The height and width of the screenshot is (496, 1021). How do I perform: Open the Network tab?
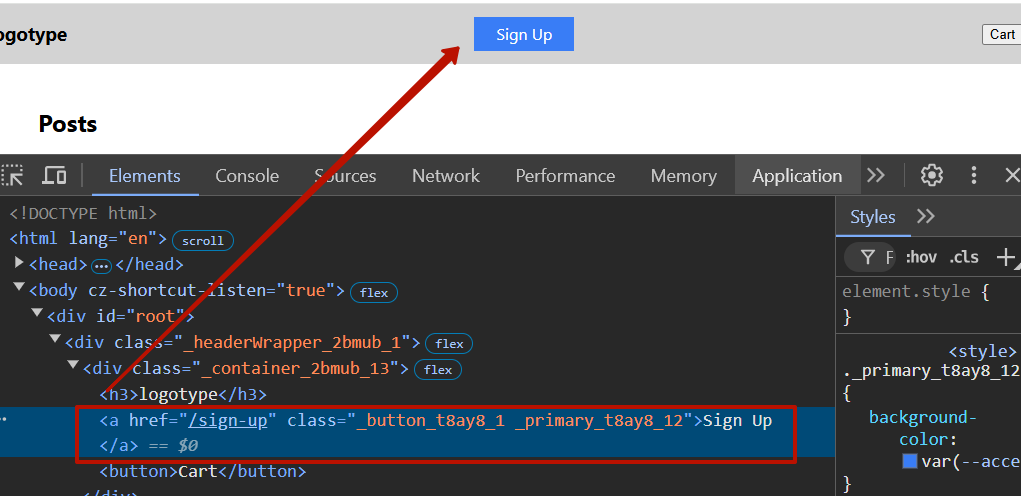(446, 176)
